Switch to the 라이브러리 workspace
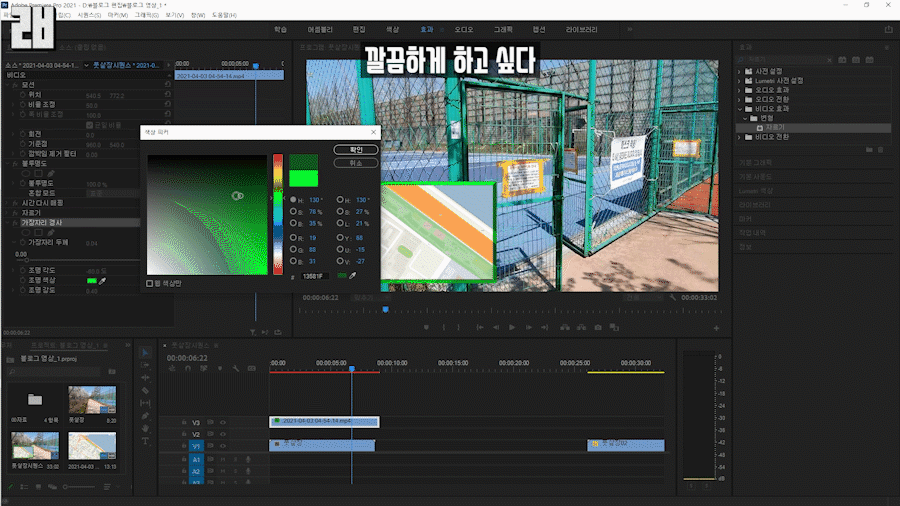 [581, 29]
